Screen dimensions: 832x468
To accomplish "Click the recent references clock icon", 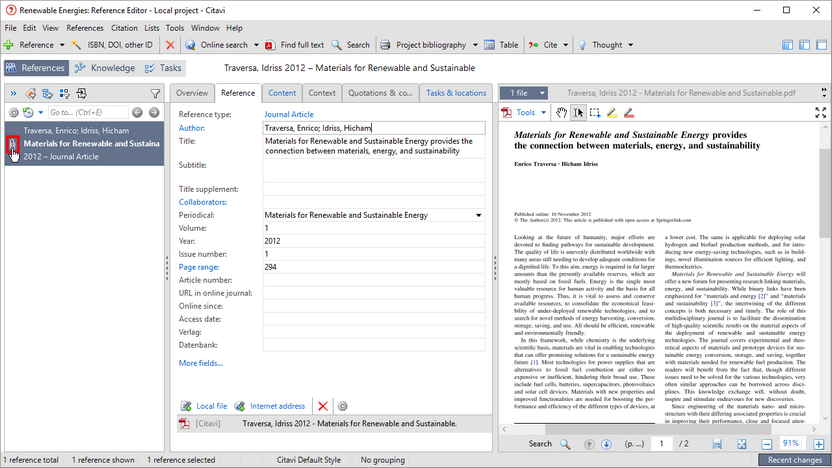I will pyautogui.click(x=28, y=112).
